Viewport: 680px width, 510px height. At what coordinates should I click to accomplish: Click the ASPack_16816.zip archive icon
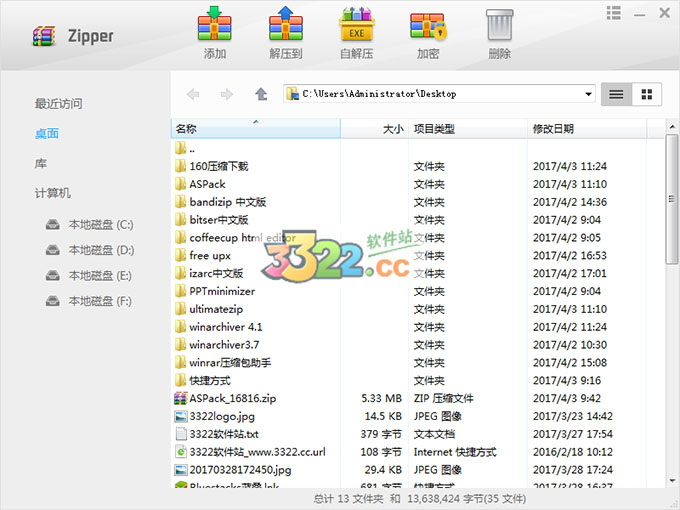(180, 398)
